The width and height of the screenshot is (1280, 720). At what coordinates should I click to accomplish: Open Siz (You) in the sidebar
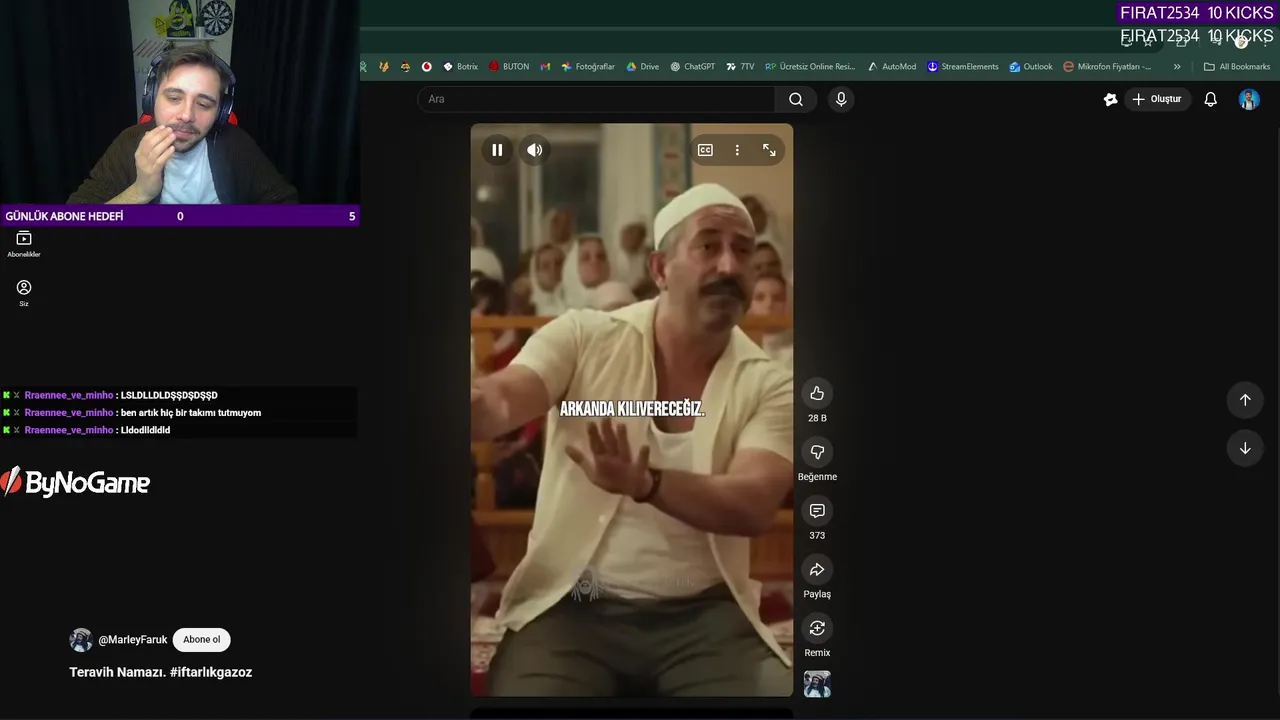pyautogui.click(x=24, y=293)
